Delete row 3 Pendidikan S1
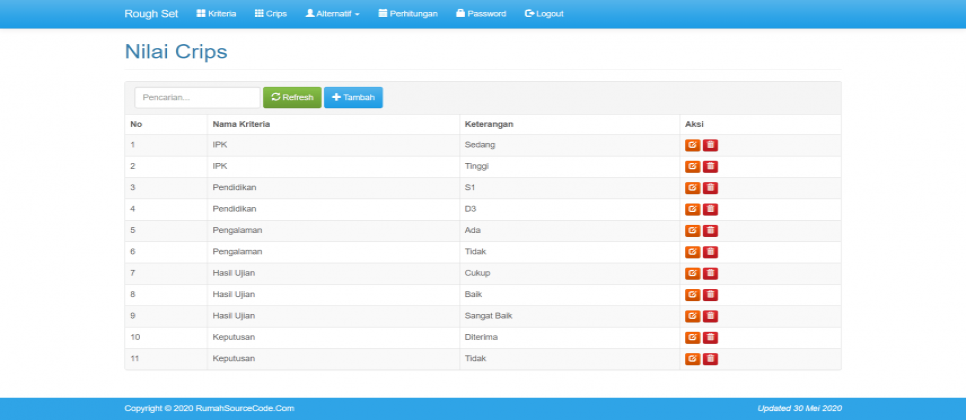 710,188
